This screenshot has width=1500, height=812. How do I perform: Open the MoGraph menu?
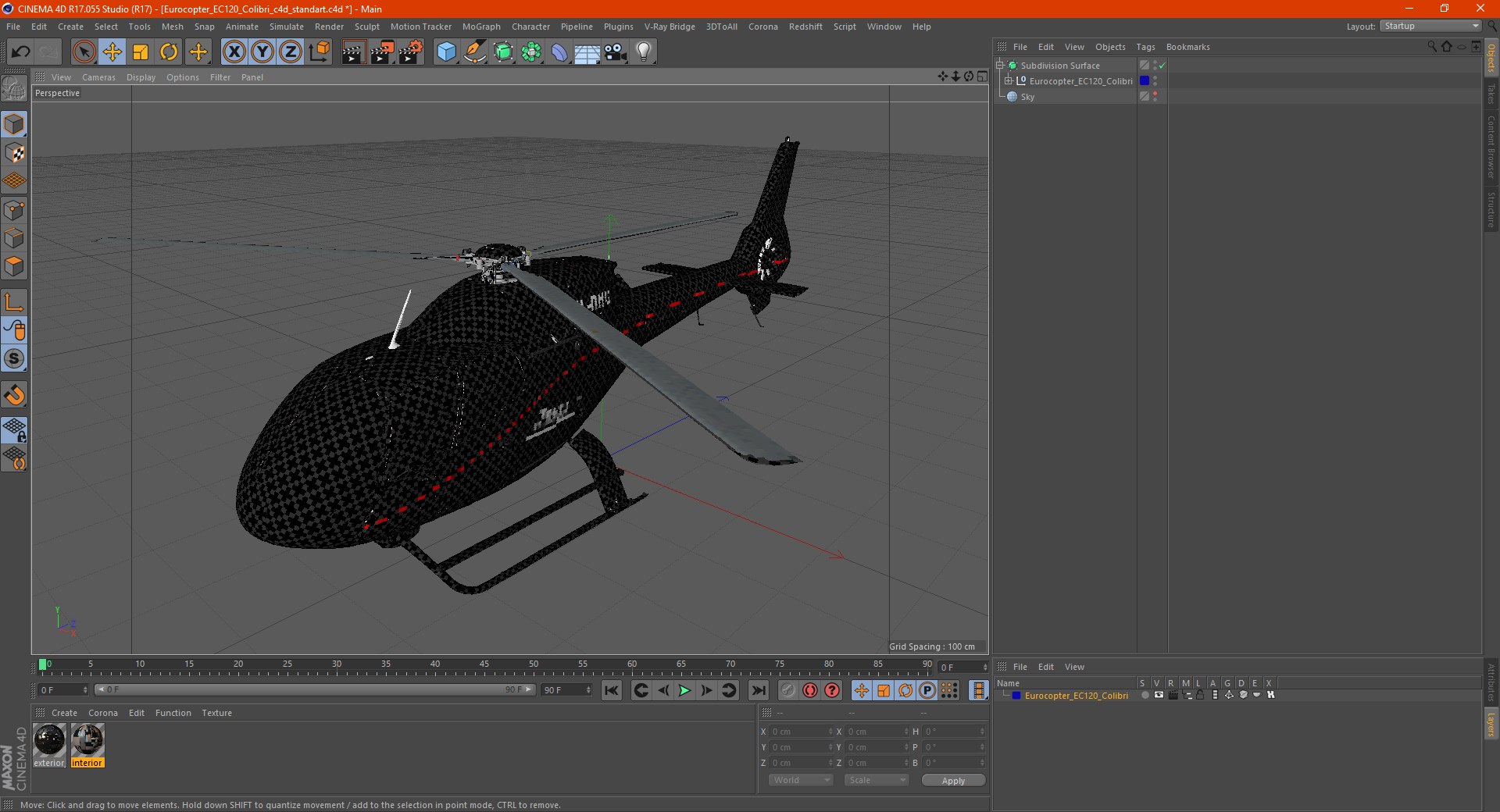tap(481, 27)
